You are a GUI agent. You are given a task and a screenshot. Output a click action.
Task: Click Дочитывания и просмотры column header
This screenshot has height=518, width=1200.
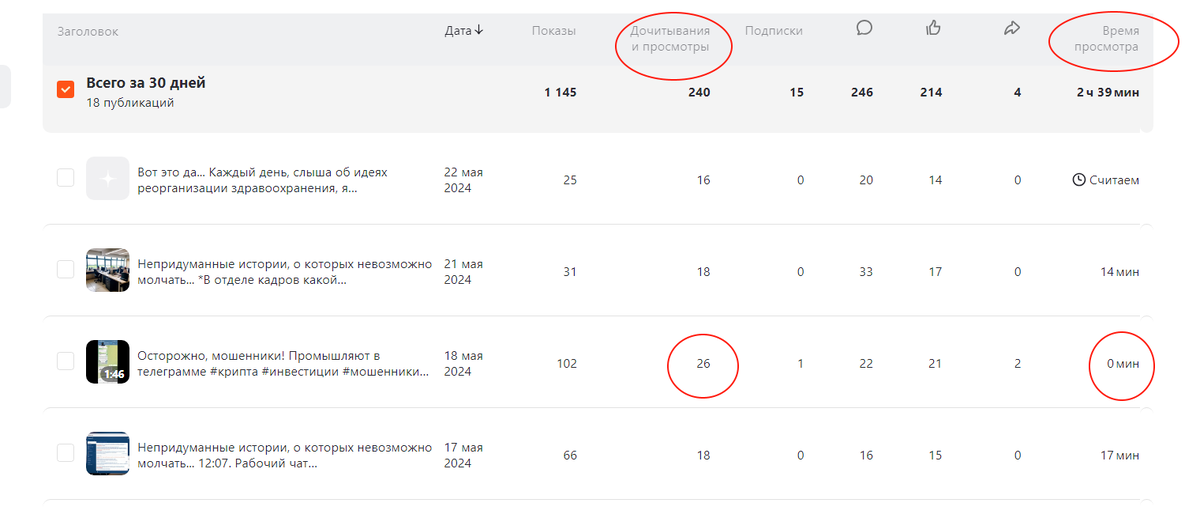coord(670,39)
